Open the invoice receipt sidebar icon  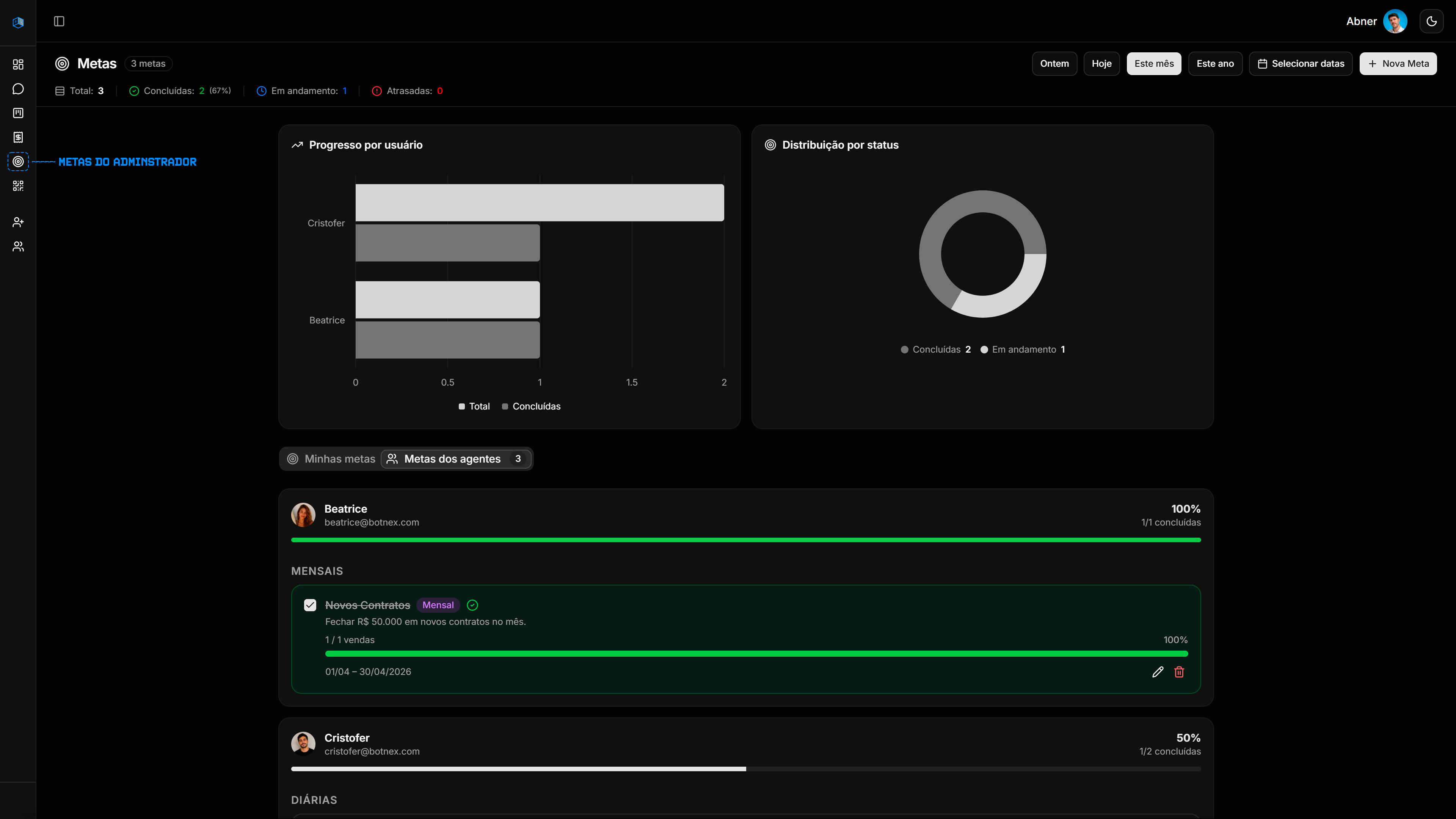point(18,137)
